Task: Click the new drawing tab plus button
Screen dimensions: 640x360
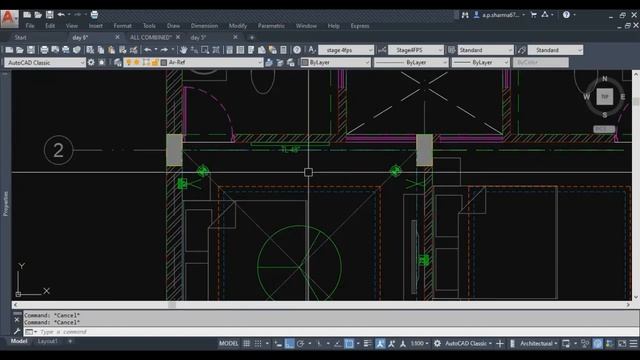Action: [251, 37]
